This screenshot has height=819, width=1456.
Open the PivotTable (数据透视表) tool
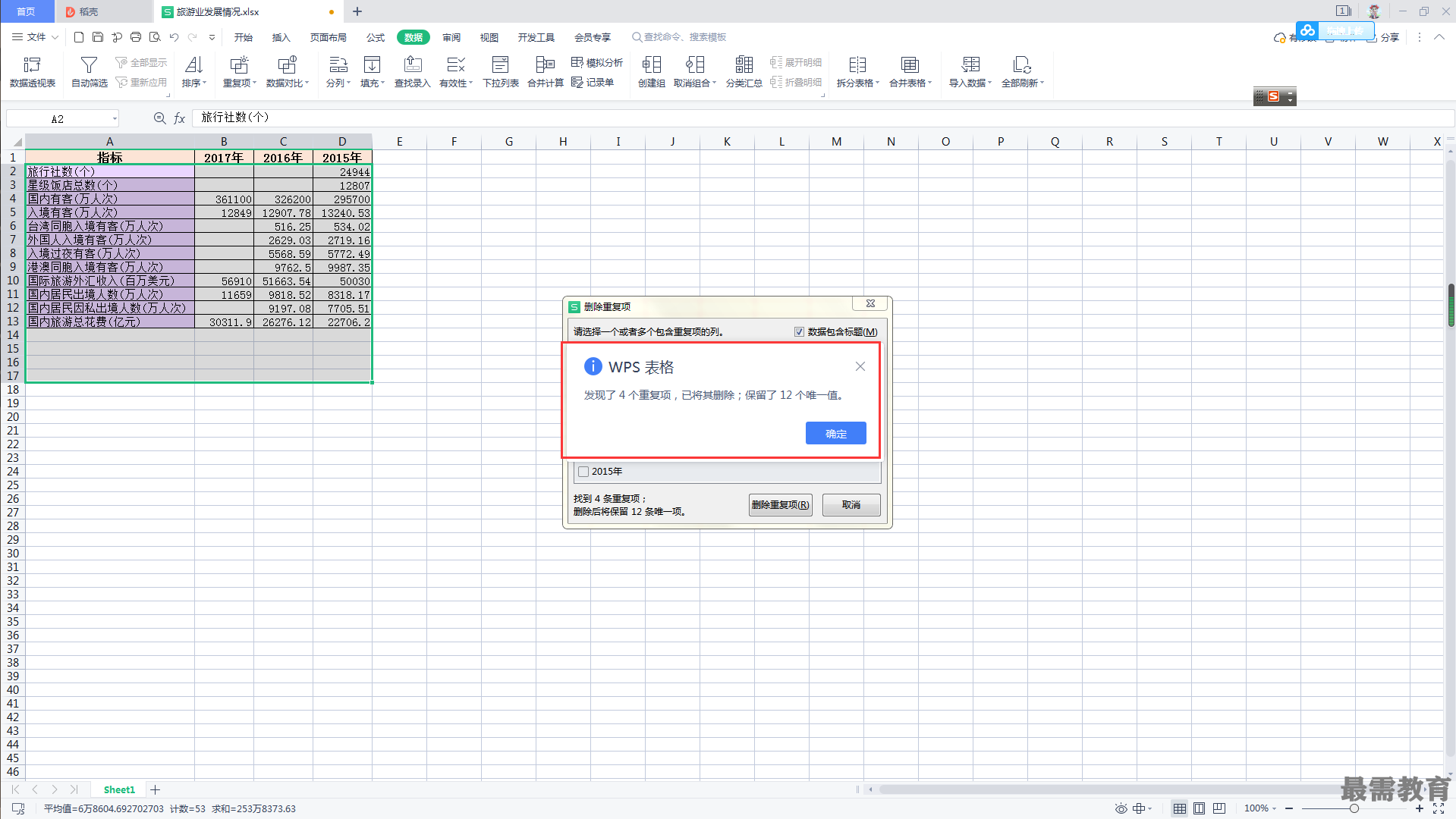pos(32,72)
